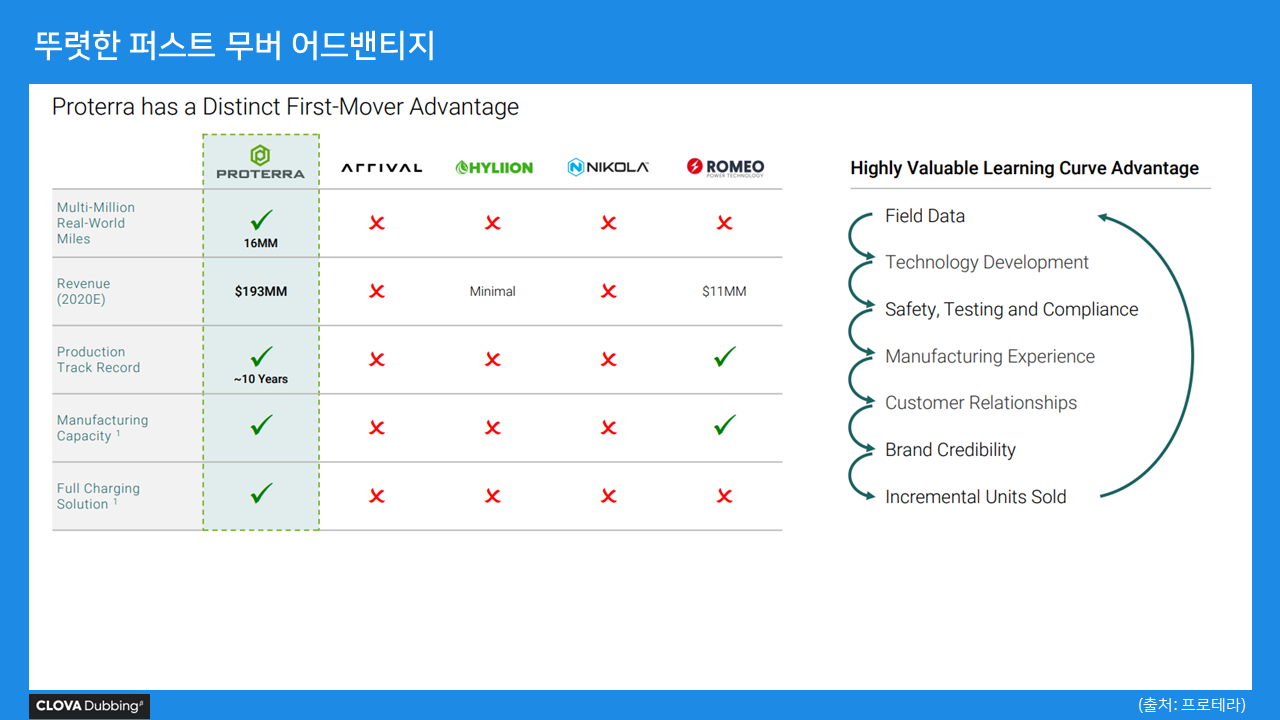Screen dimensions: 1280x720
Task: Click Hyliion's red X for Full Charging Solution
Action: (493, 496)
